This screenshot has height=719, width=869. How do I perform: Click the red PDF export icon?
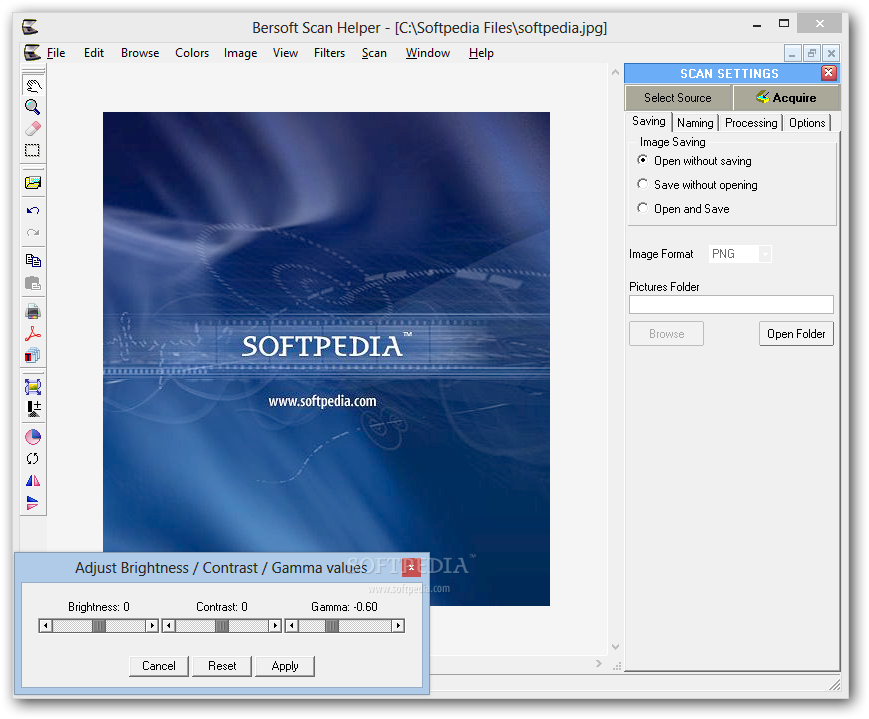click(x=33, y=333)
